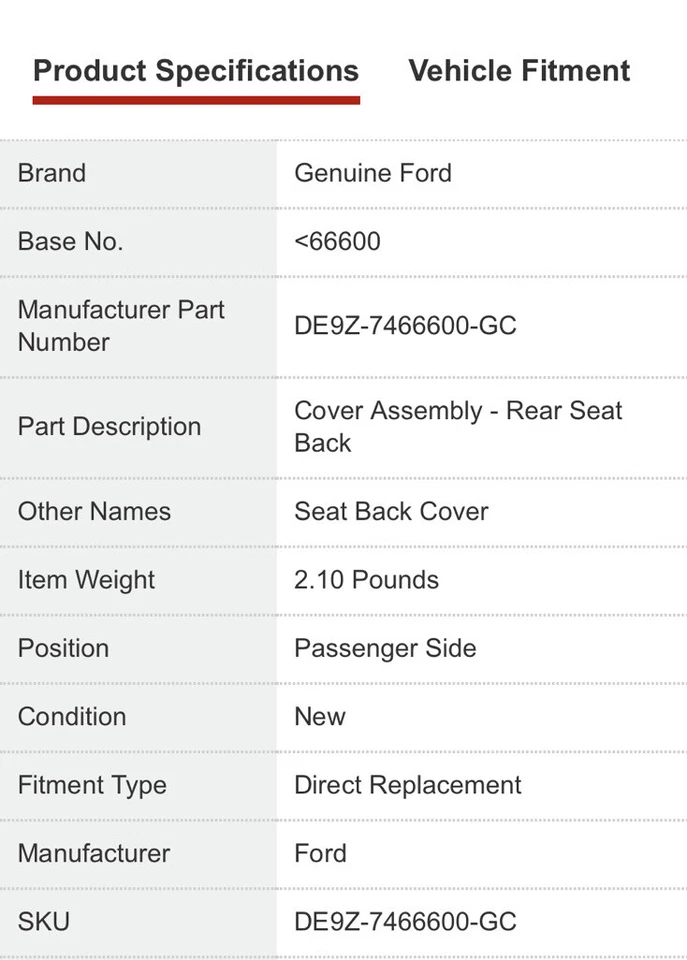Click the <66600 base number value
The height and width of the screenshot is (960, 687).
334,241
